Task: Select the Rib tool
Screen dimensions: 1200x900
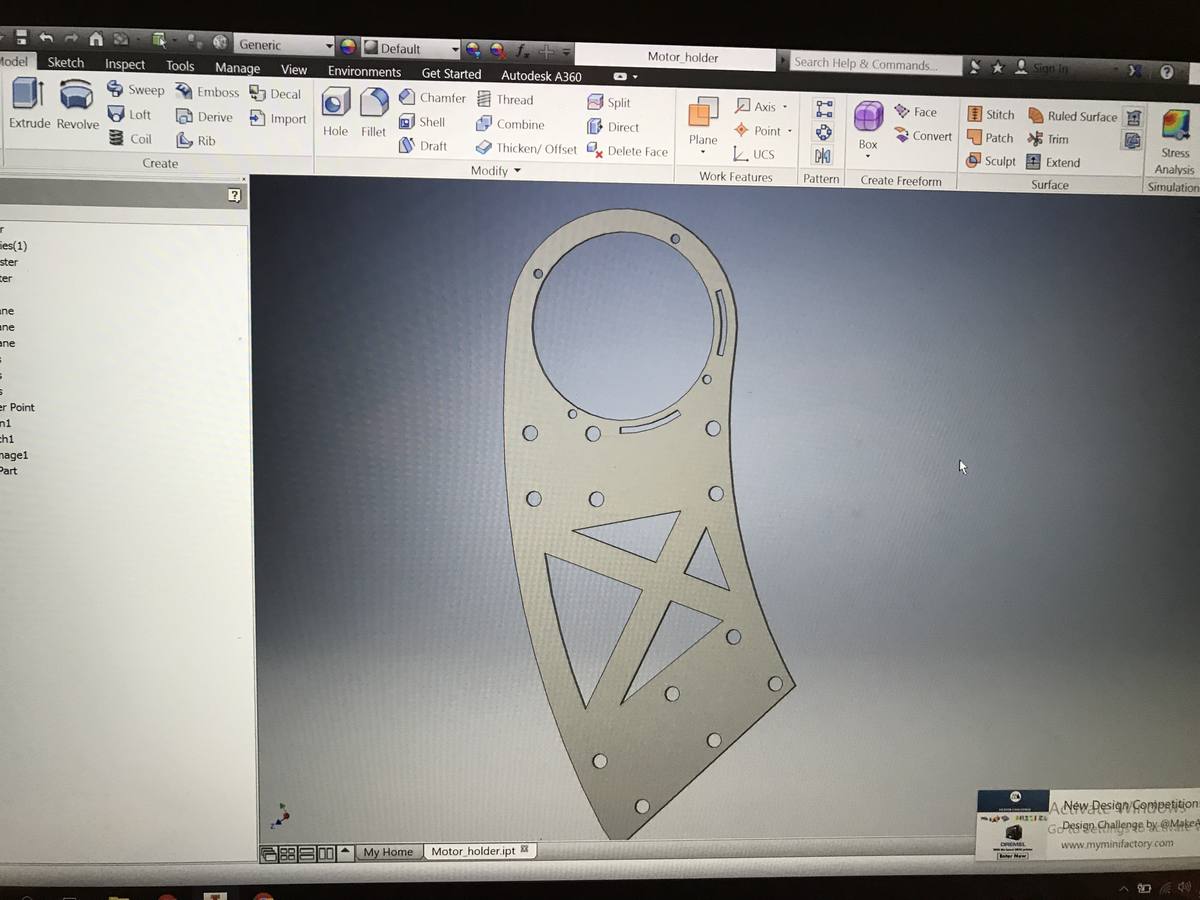Action: tap(196, 141)
